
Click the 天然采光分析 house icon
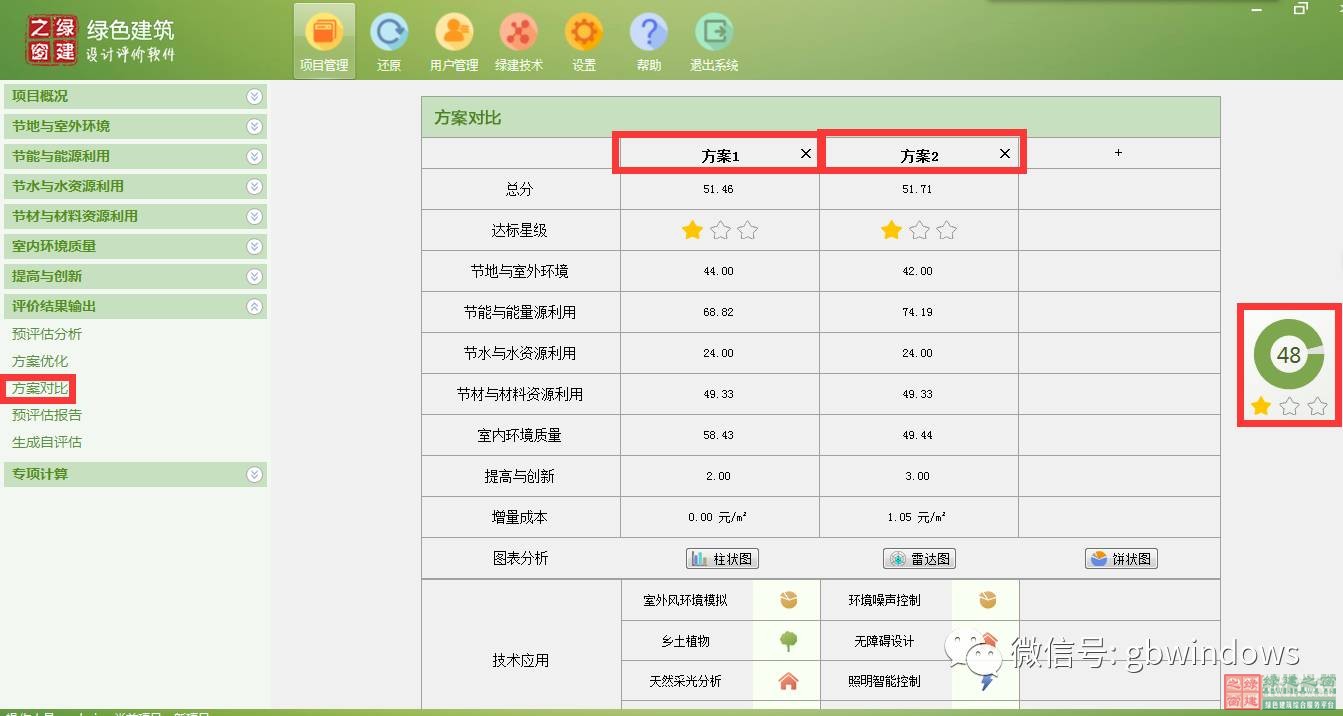(x=788, y=681)
